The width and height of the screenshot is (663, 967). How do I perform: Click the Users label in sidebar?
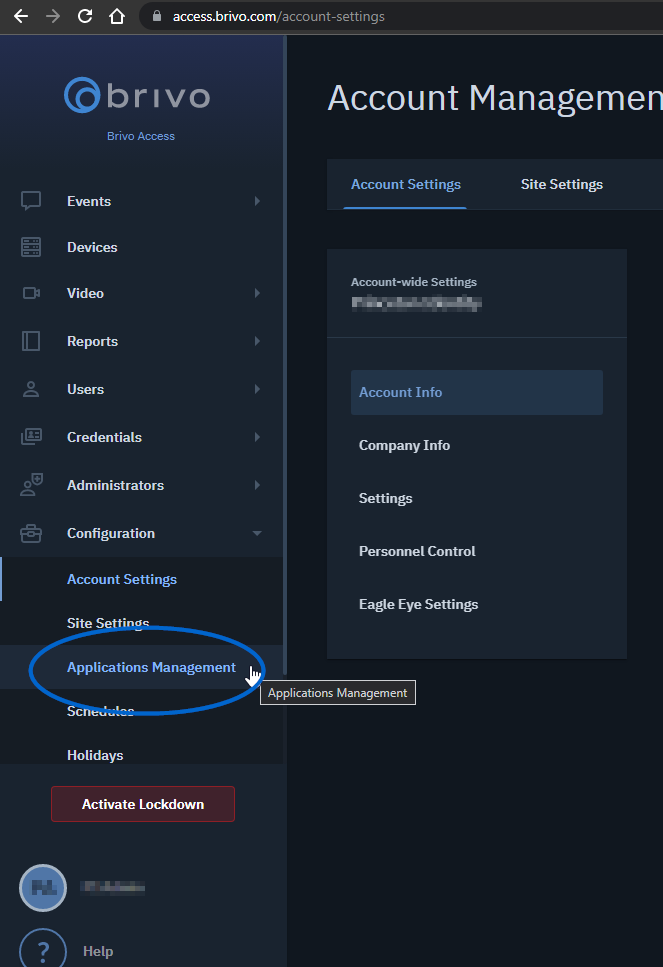click(85, 389)
